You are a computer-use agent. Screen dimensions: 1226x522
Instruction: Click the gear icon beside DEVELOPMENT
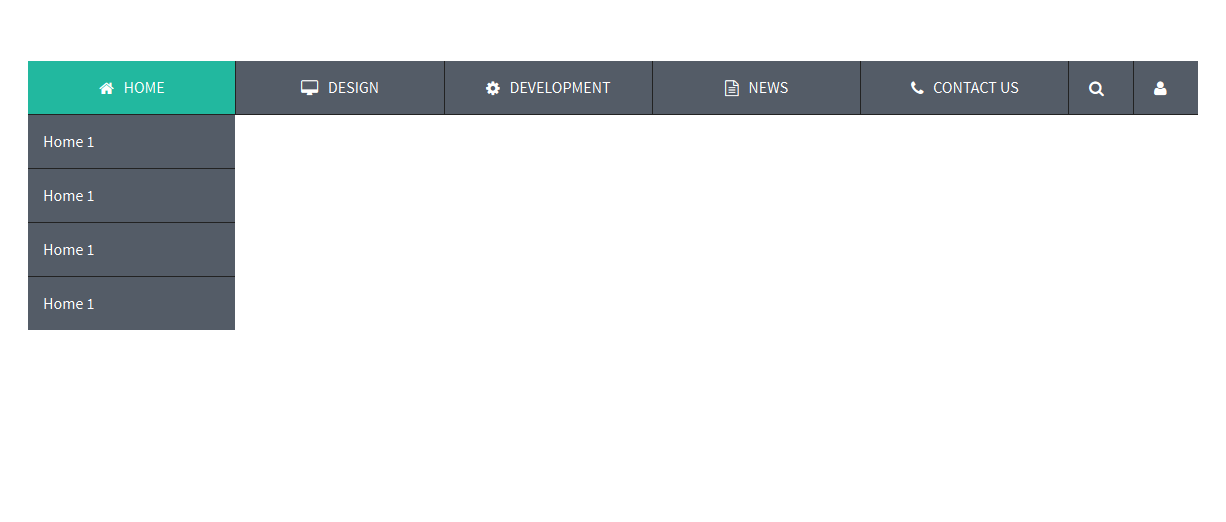[493, 88]
